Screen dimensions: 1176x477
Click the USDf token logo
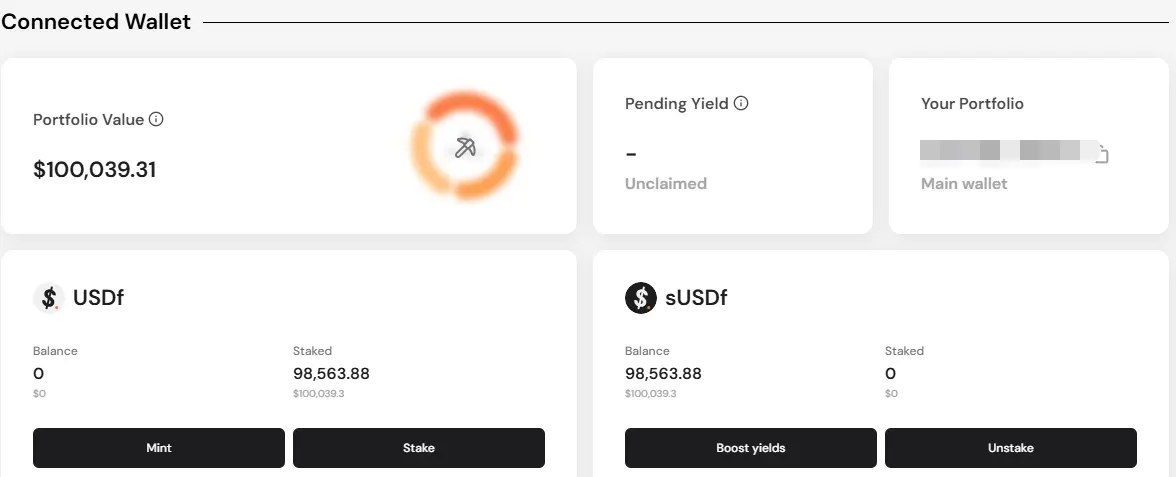pyautogui.click(x=48, y=298)
